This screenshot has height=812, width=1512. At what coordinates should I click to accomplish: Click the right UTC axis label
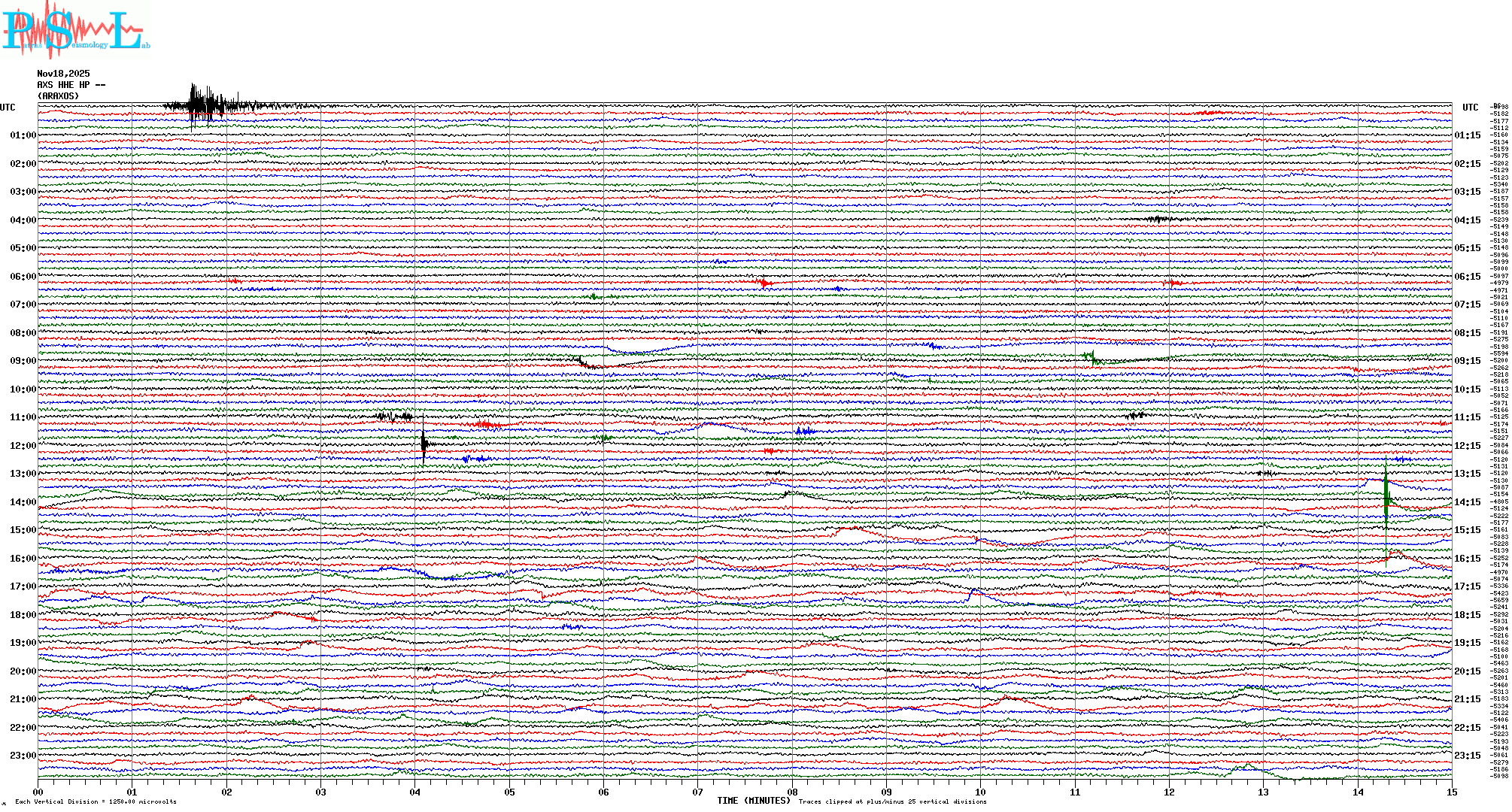point(1470,108)
